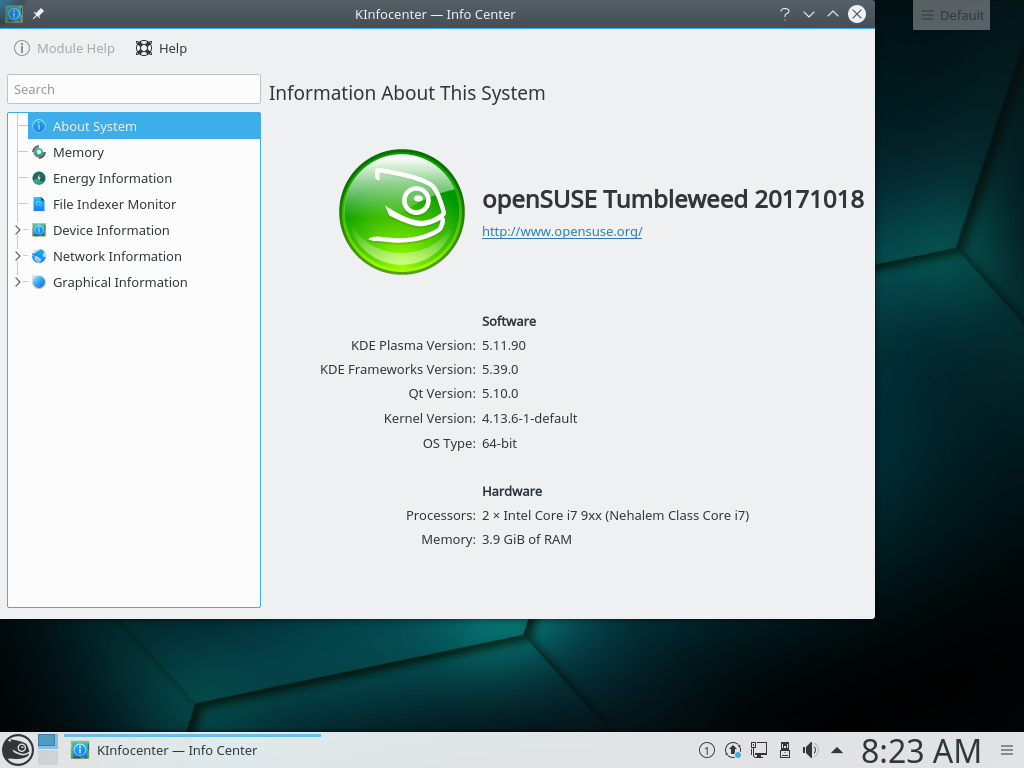This screenshot has height=768, width=1024.
Task: Open the Default desktop toolbox menu
Action: tap(951, 15)
